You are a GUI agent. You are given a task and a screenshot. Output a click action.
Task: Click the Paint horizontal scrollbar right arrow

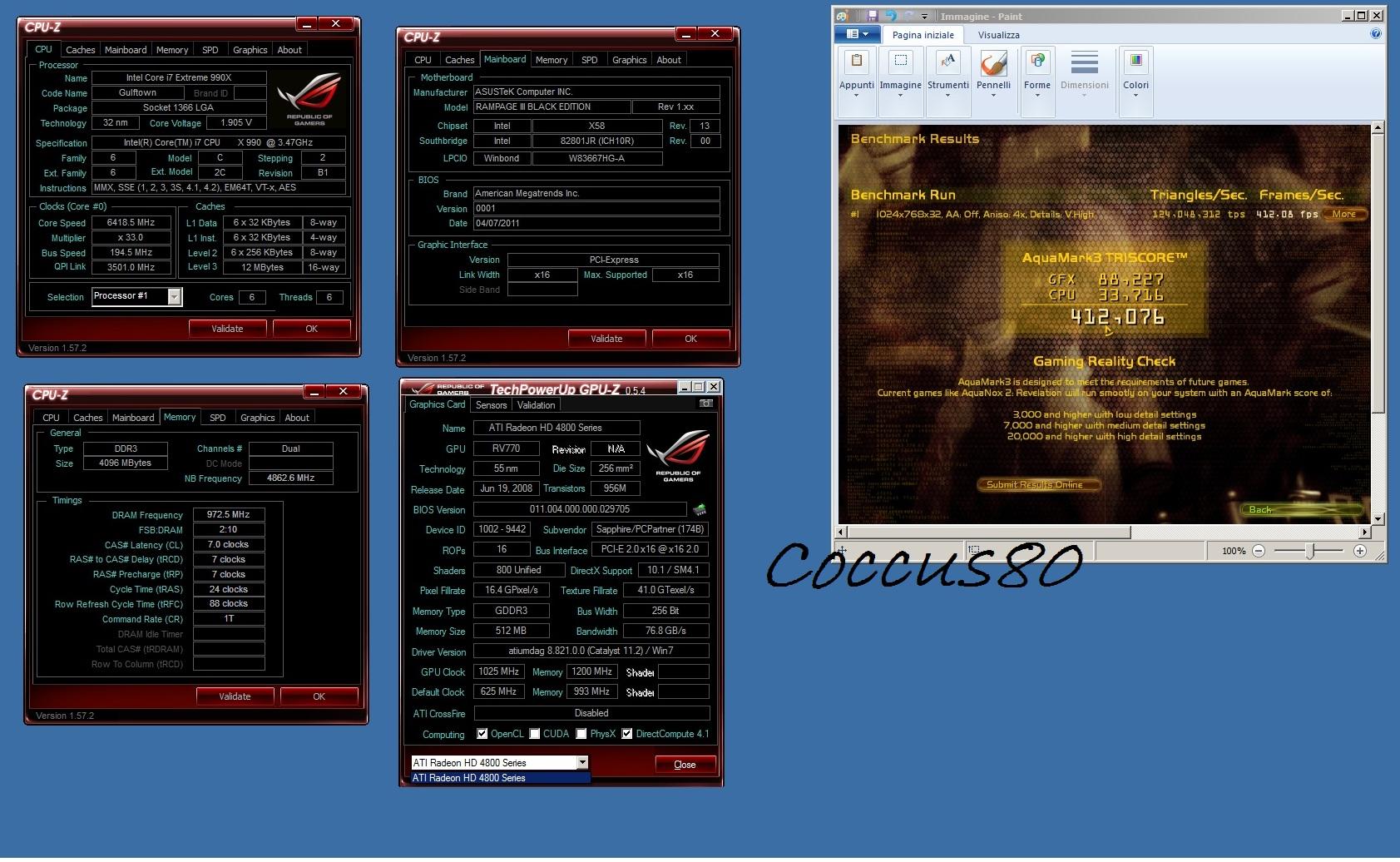(1364, 532)
